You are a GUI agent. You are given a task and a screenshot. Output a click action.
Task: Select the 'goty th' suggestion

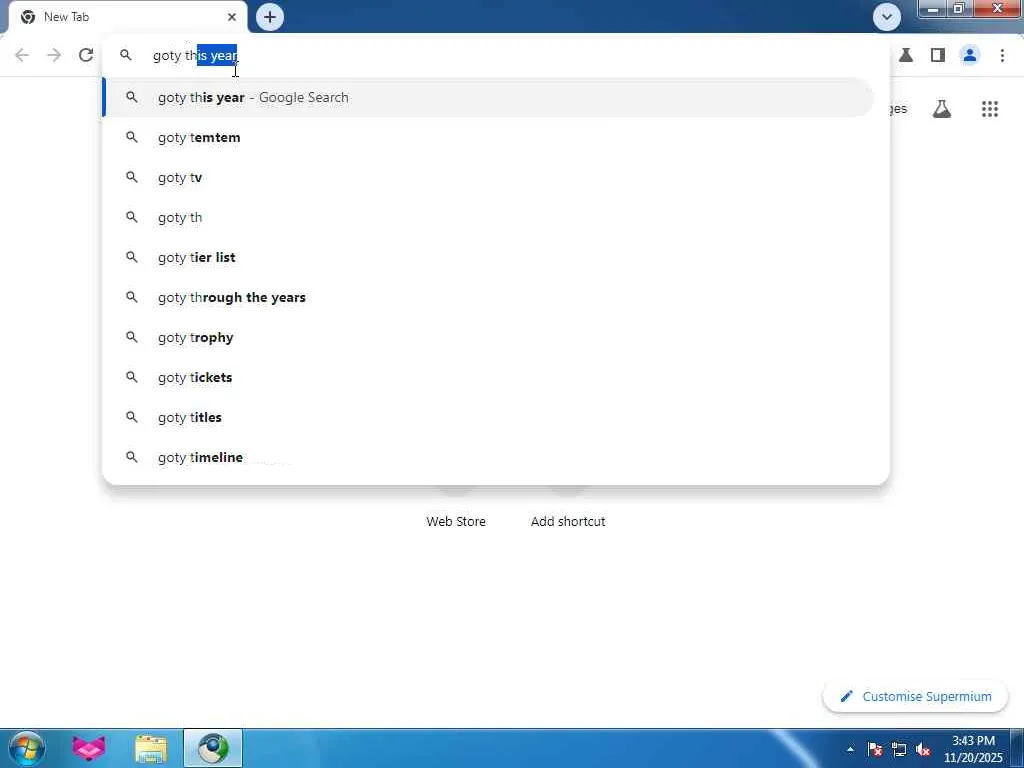(488, 217)
